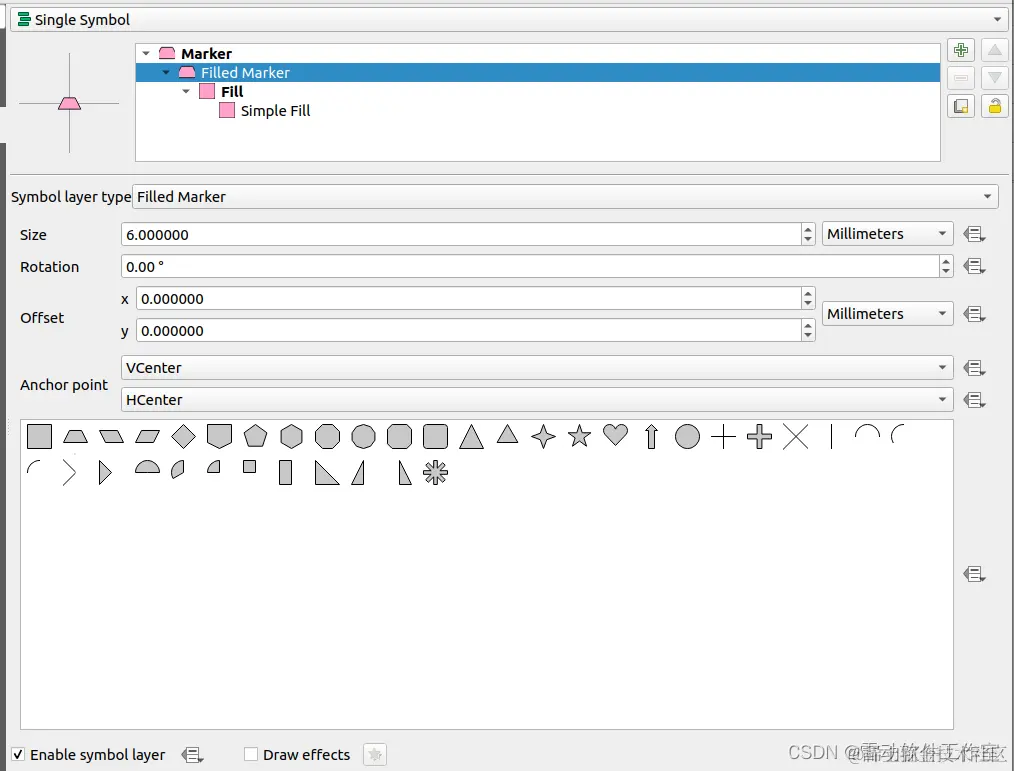Collapse the Filled Marker tree node
1014x771 pixels.
click(166, 72)
